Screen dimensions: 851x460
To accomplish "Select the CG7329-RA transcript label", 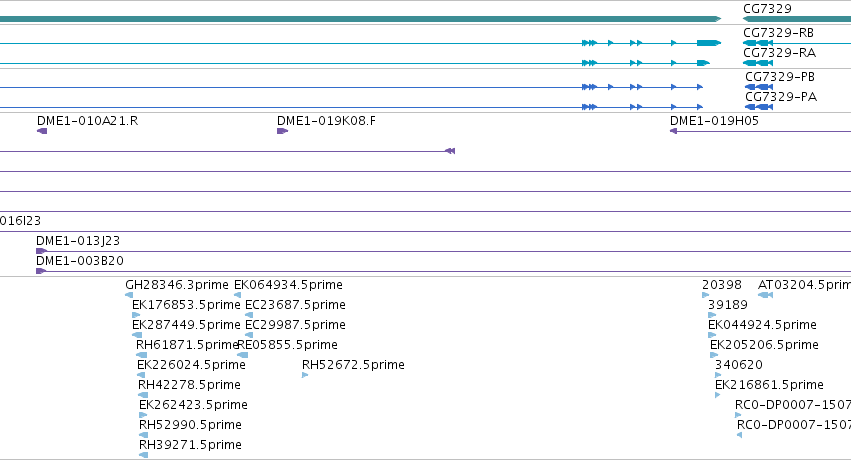I will (779, 53).
